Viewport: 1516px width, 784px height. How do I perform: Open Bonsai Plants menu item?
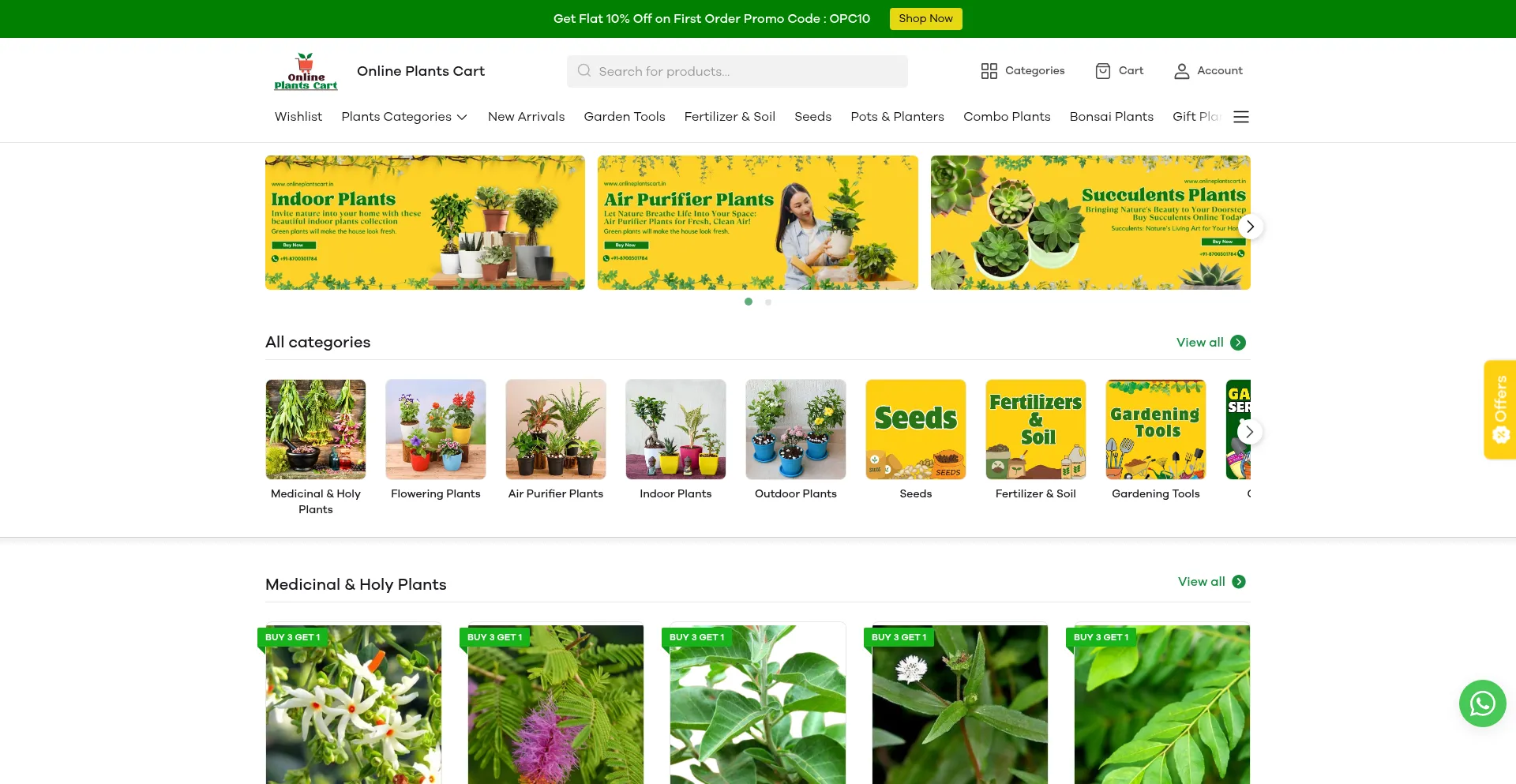[1111, 117]
